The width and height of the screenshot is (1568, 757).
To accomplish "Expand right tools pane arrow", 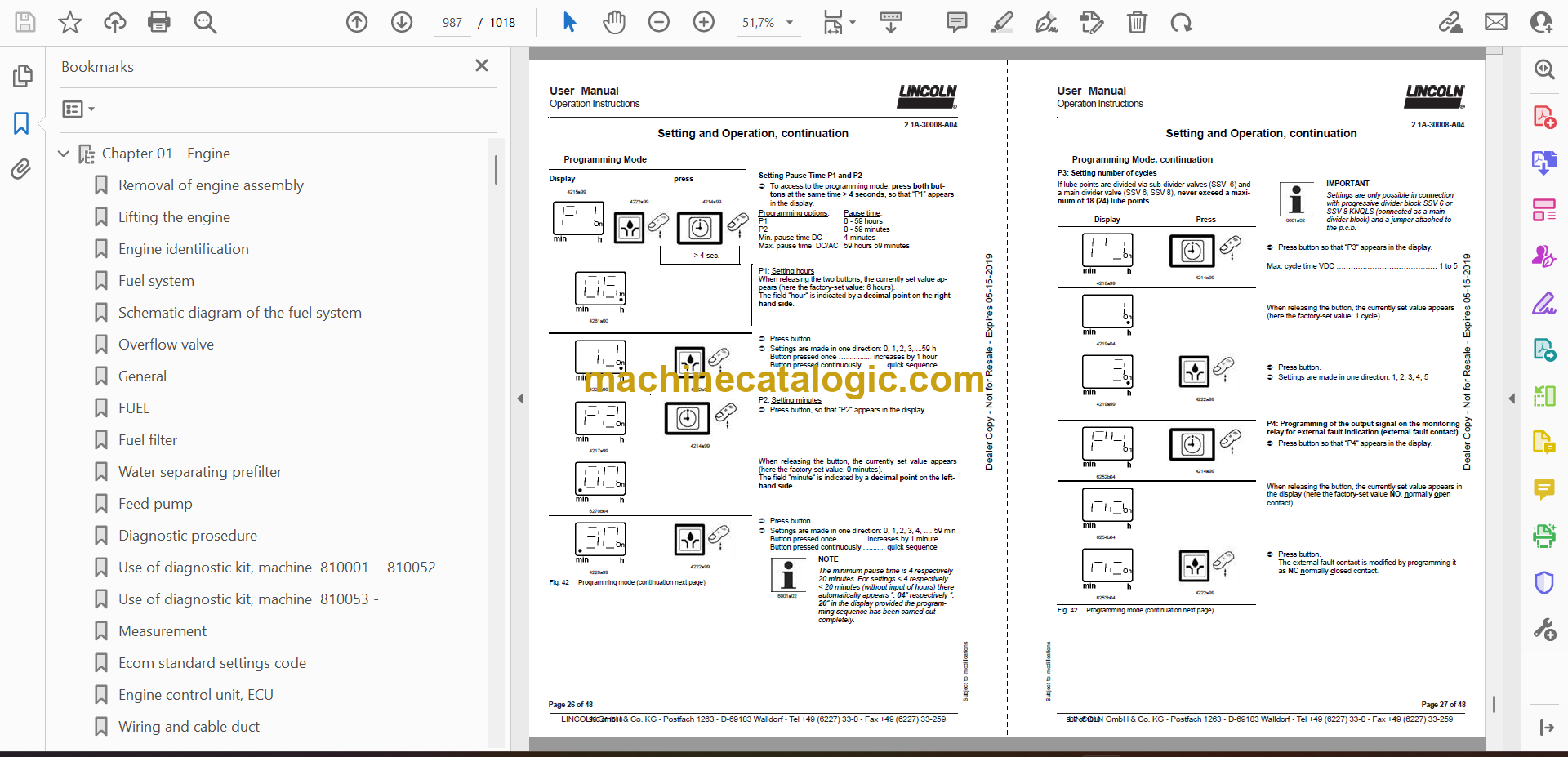I will point(1512,399).
